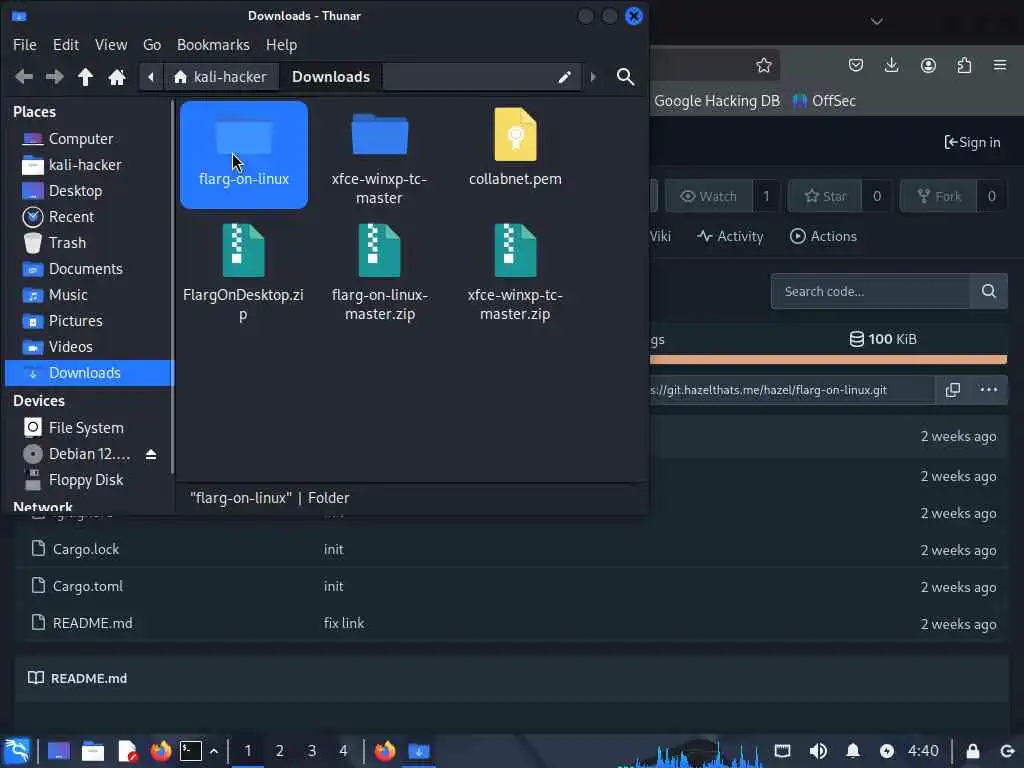Viewport: 1024px width, 768px height.
Task: Click the pencil edit location icon
Action: 564,77
